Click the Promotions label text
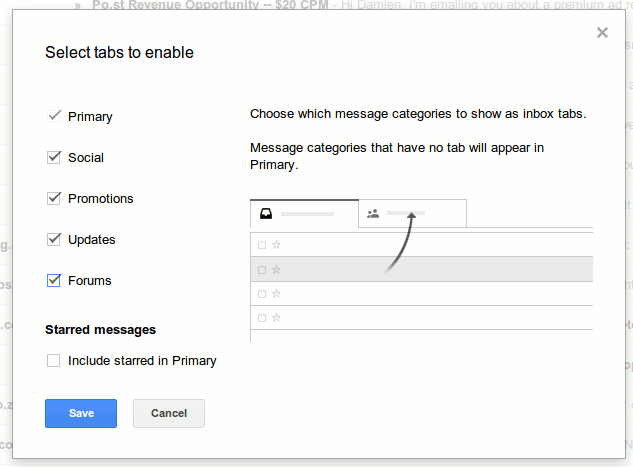 point(101,198)
